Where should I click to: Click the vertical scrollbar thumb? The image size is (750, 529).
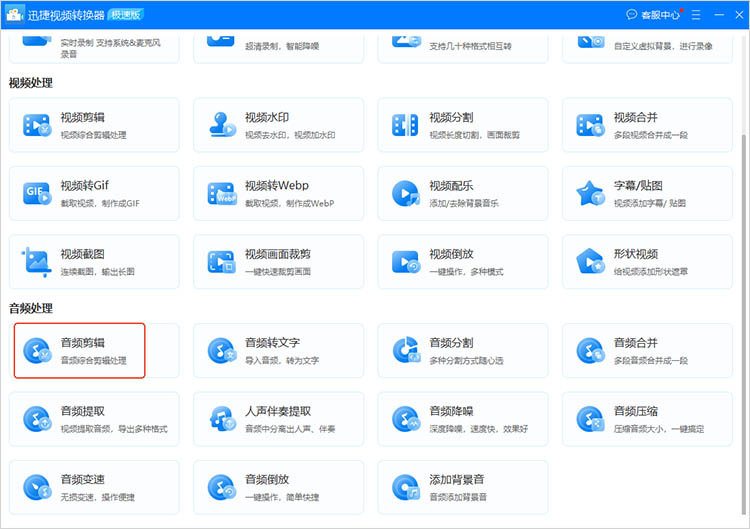[744, 324]
